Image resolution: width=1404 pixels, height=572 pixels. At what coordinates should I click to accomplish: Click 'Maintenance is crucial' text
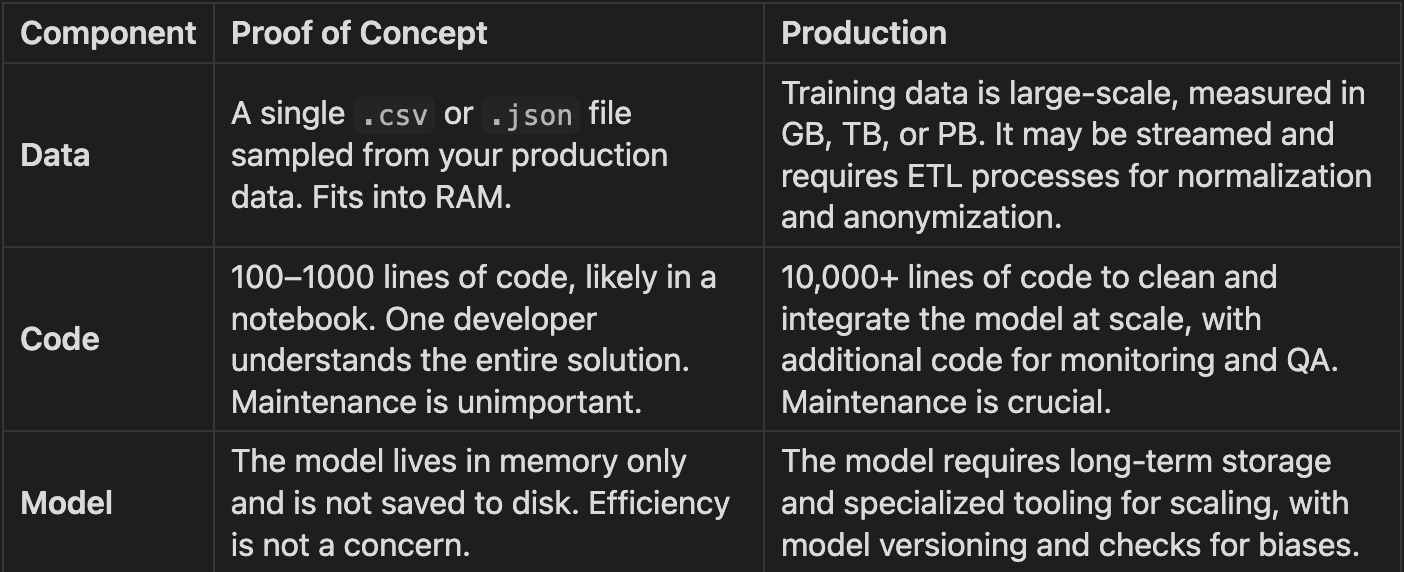(x=946, y=402)
